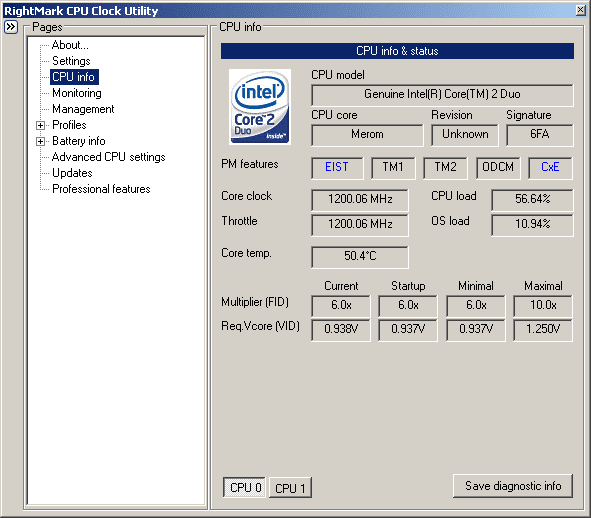591x518 pixels.
Task: Expand the Battery info tree node
Action: (x=40, y=141)
